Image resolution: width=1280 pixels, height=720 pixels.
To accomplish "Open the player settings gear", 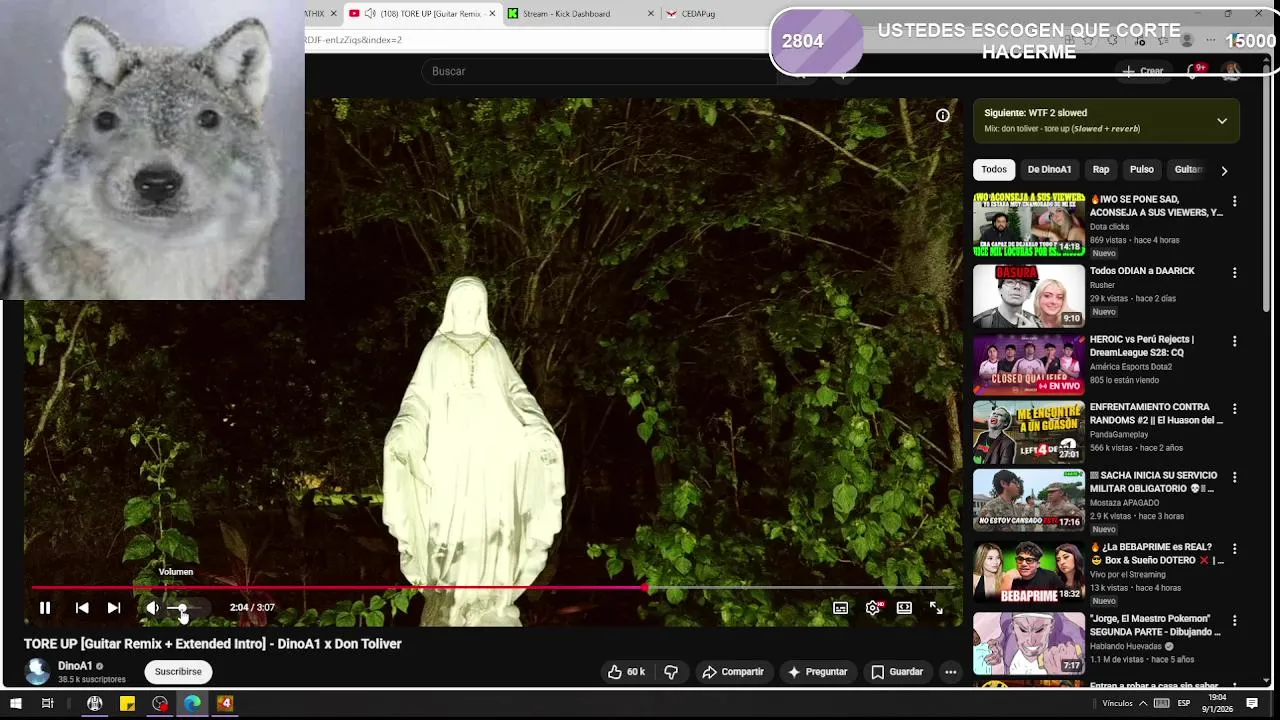I will (873, 608).
